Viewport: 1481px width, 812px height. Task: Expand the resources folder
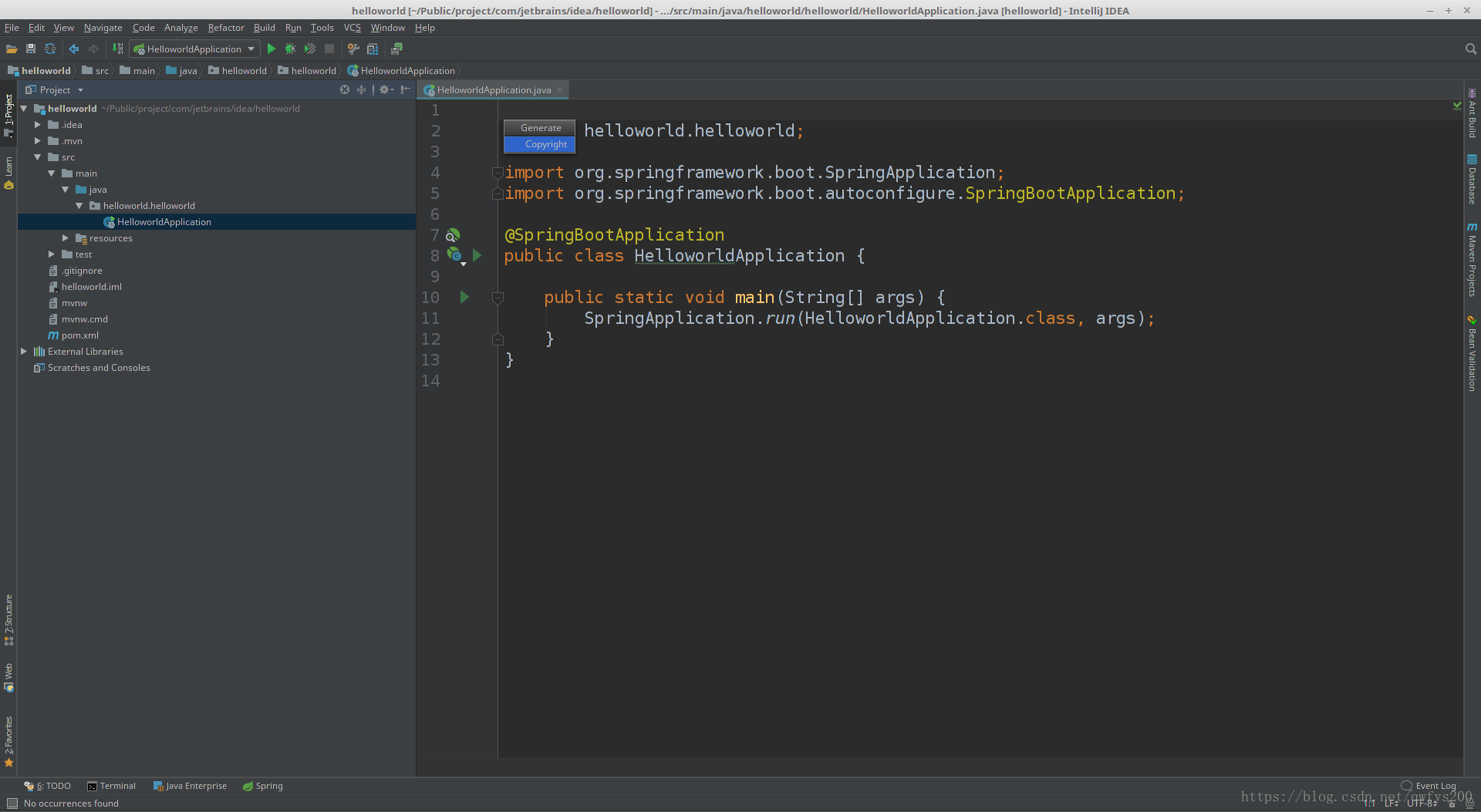pyautogui.click(x=66, y=238)
